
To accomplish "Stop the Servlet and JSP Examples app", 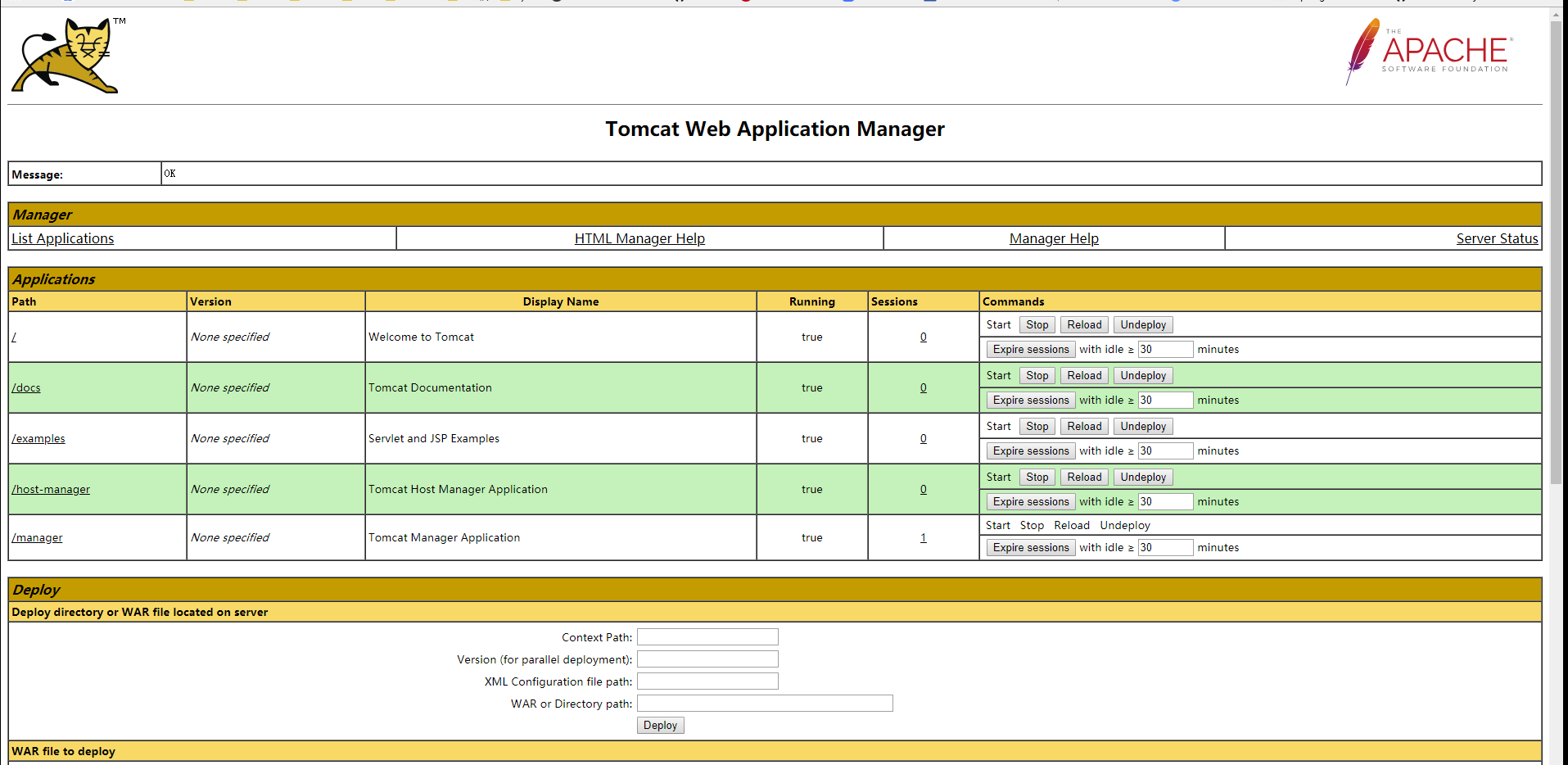I will point(1037,426).
